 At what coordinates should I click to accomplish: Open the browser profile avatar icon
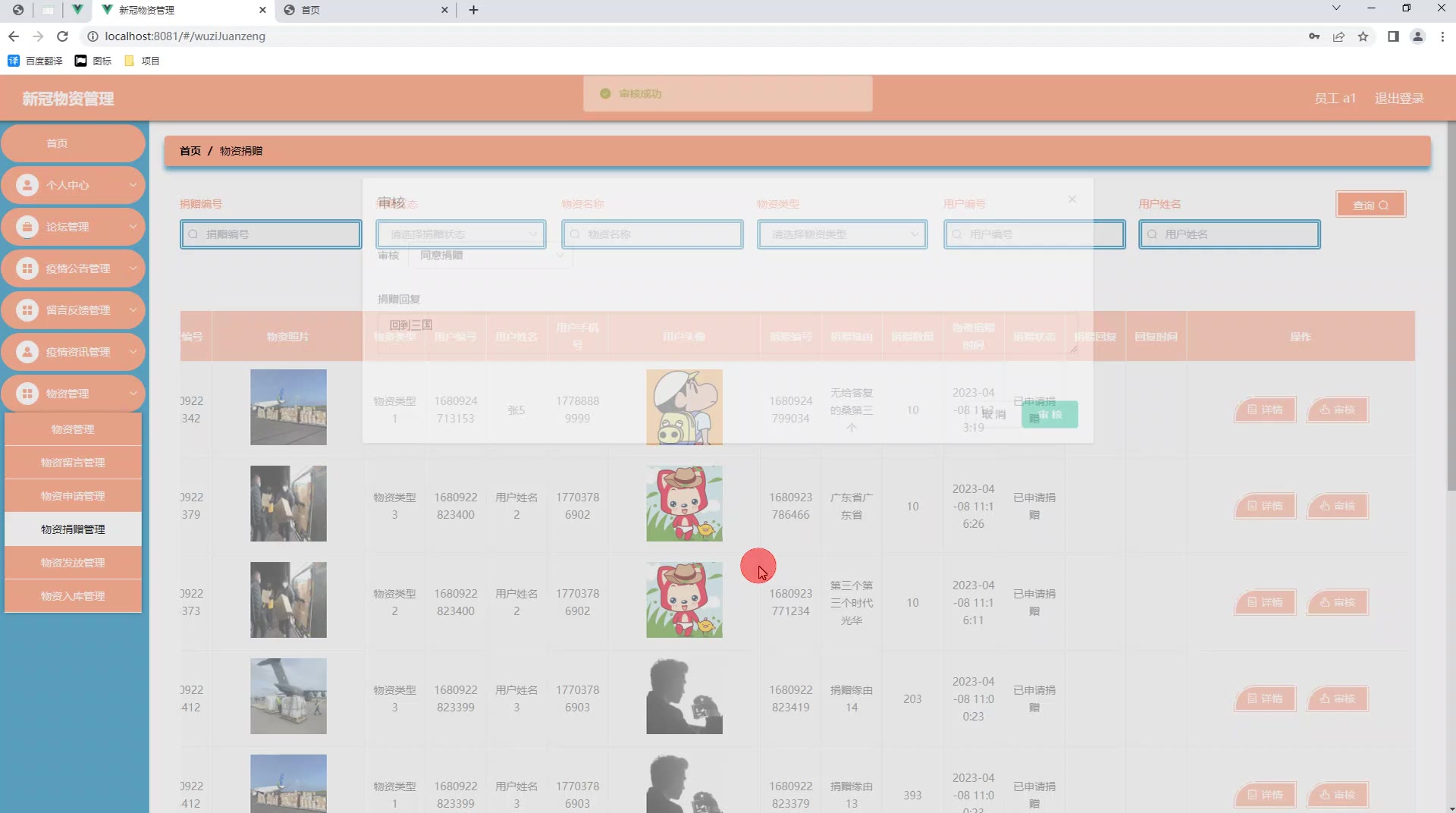1417,36
